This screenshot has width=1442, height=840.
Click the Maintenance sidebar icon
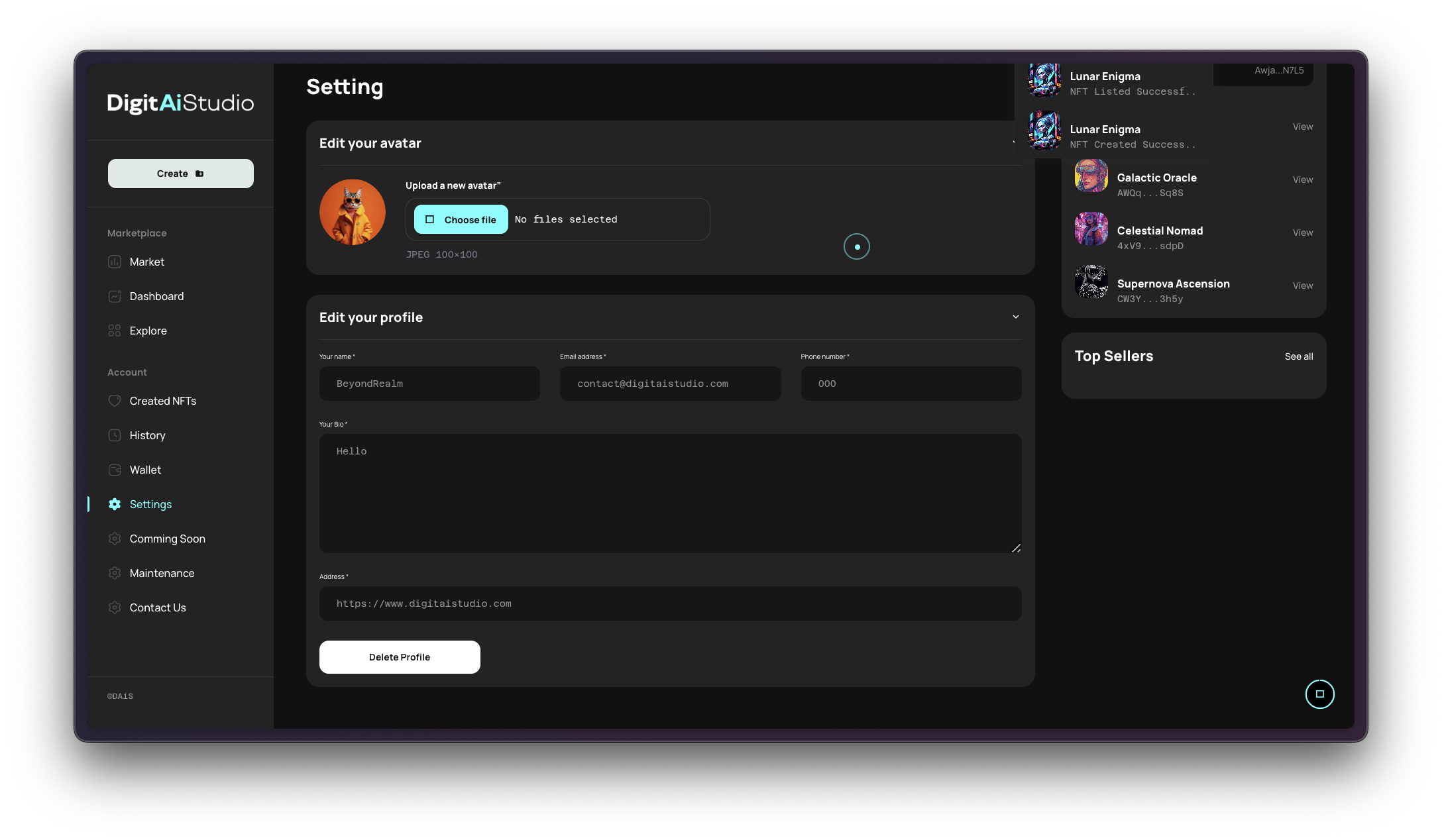point(115,573)
